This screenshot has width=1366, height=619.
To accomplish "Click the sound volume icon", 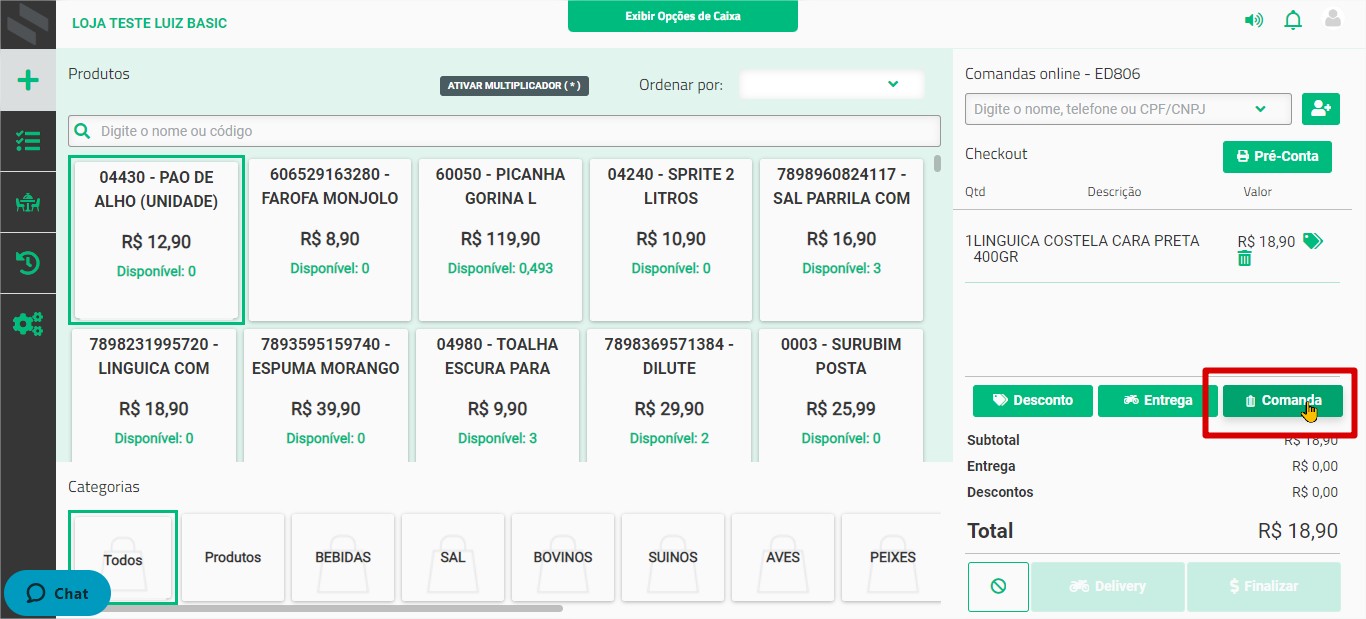I will pos(1253,19).
